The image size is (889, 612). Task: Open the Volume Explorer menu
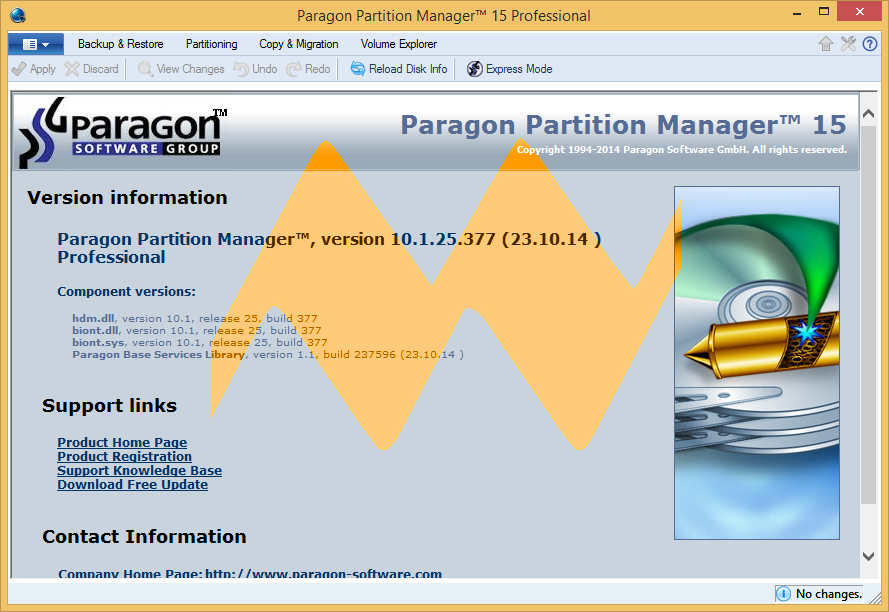[x=399, y=44]
